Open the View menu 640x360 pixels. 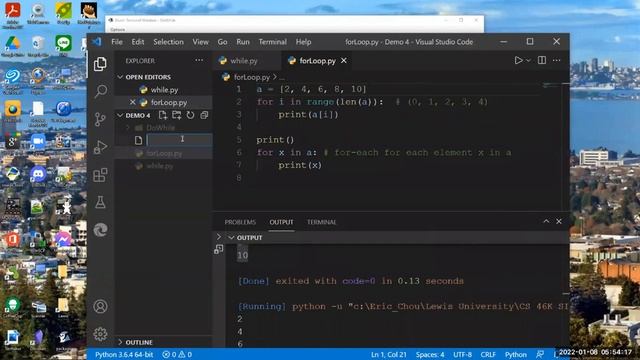pyautogui.click(x=200, y=42)
